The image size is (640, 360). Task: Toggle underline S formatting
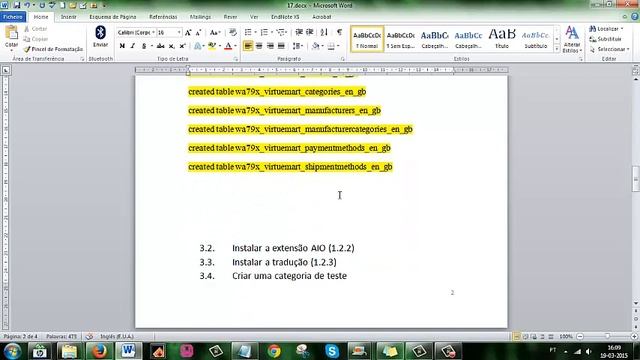144,46
